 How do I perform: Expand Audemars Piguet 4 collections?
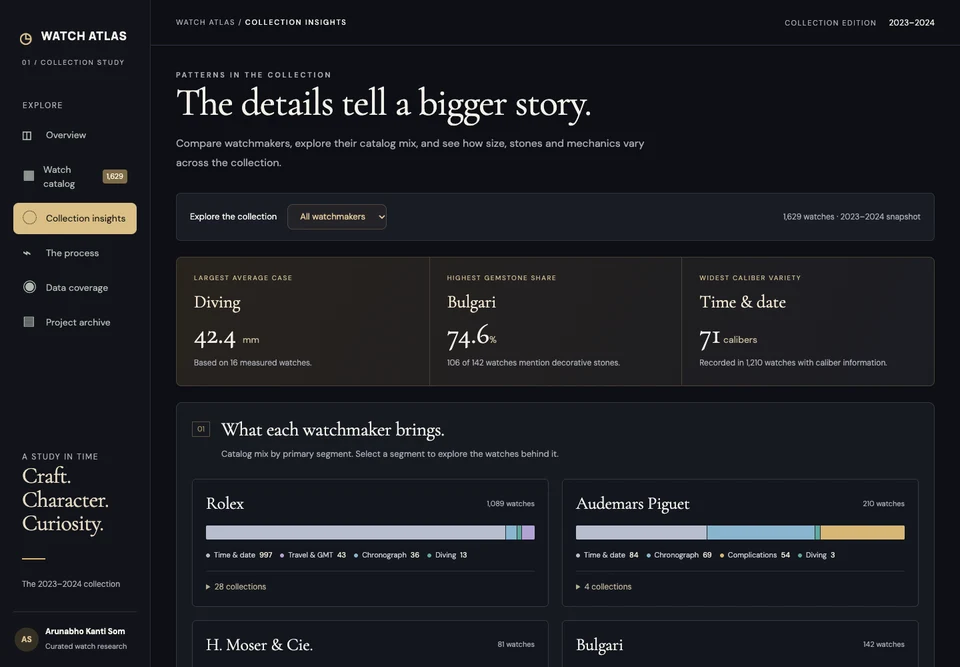pos(604,586)
